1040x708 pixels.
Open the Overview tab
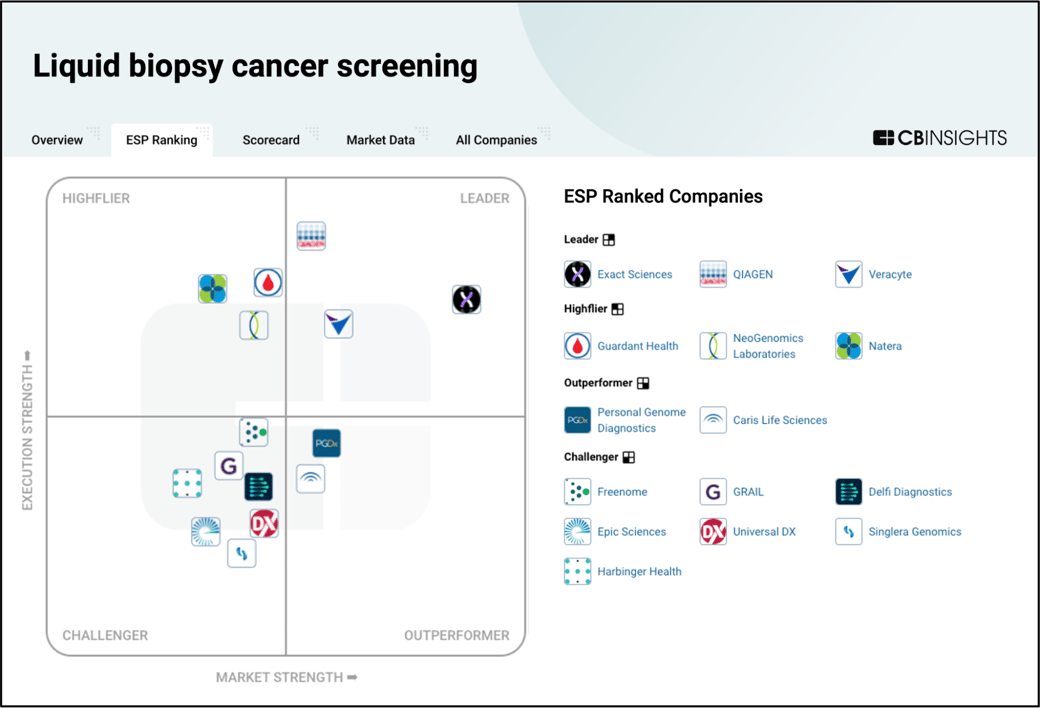click(x=57, y=140)
